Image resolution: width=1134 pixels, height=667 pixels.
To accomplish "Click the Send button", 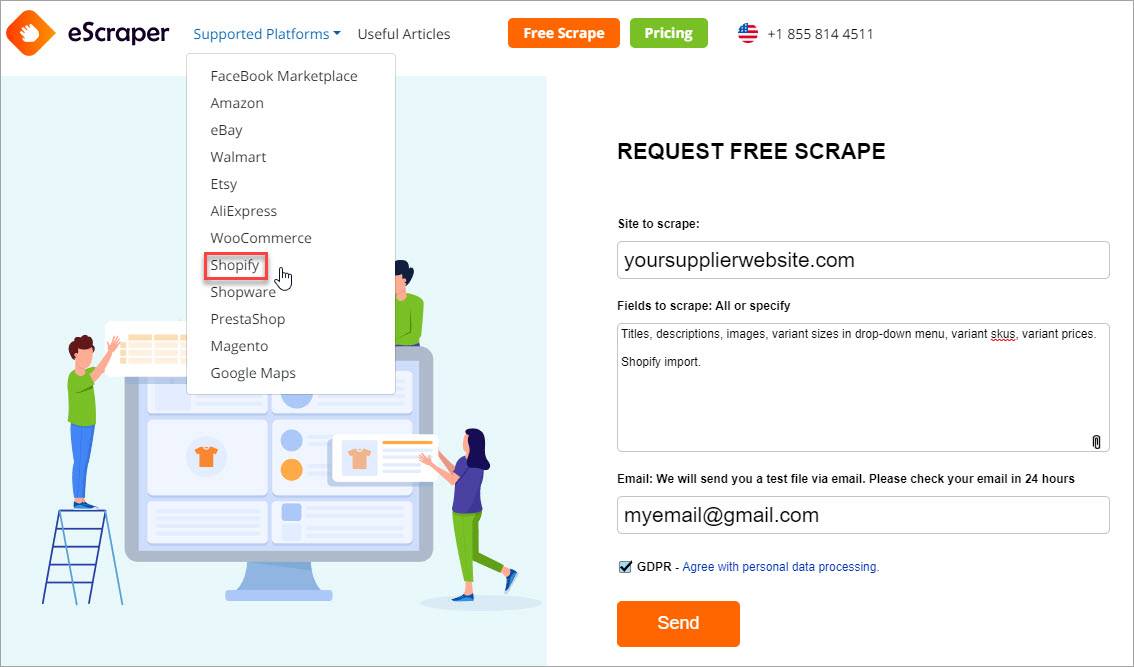I will tap(678, 623).
